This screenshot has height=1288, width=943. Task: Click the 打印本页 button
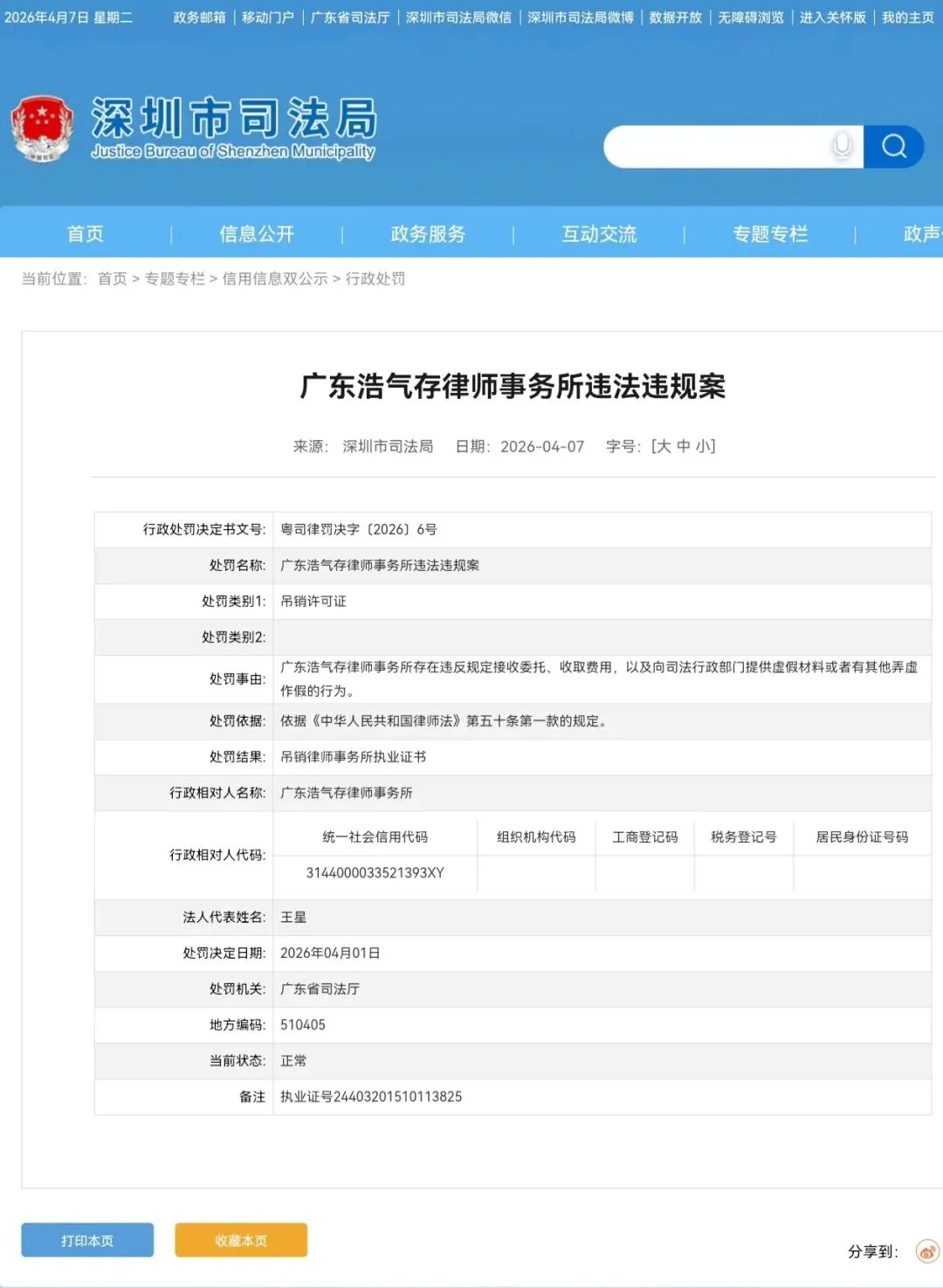pos(87,1240)
